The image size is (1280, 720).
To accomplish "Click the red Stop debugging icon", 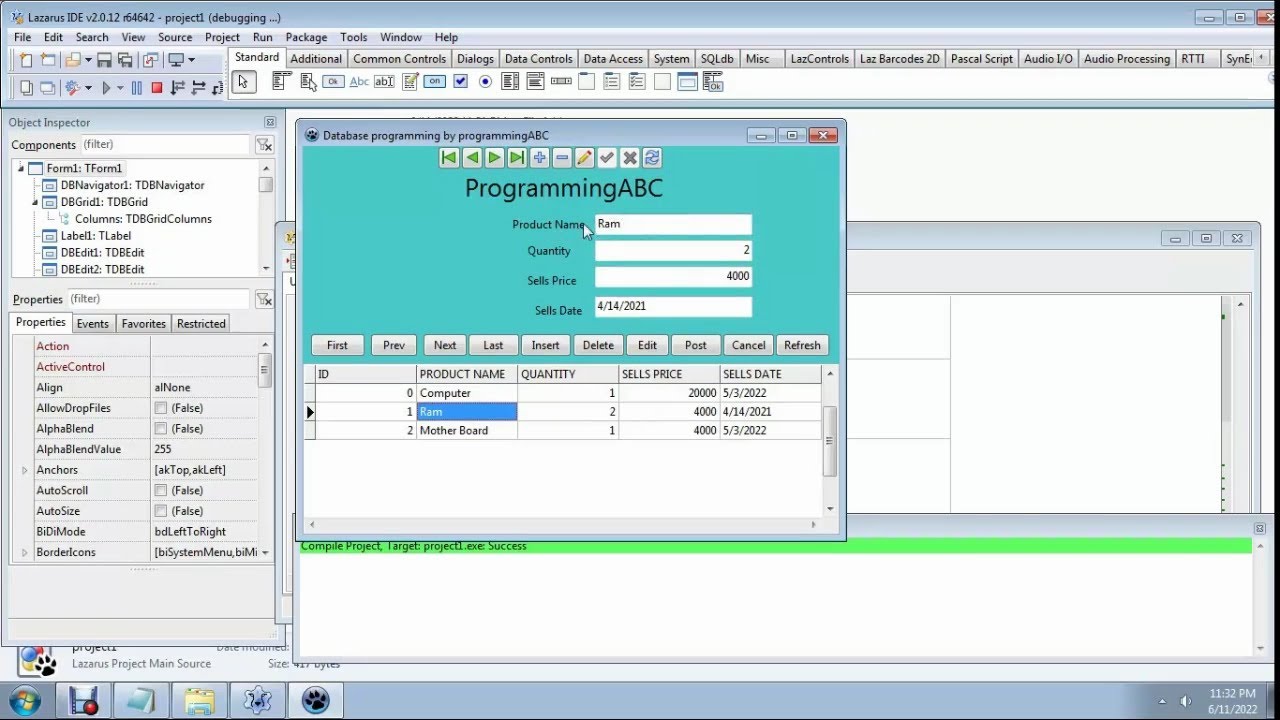I will pos(156,88).
